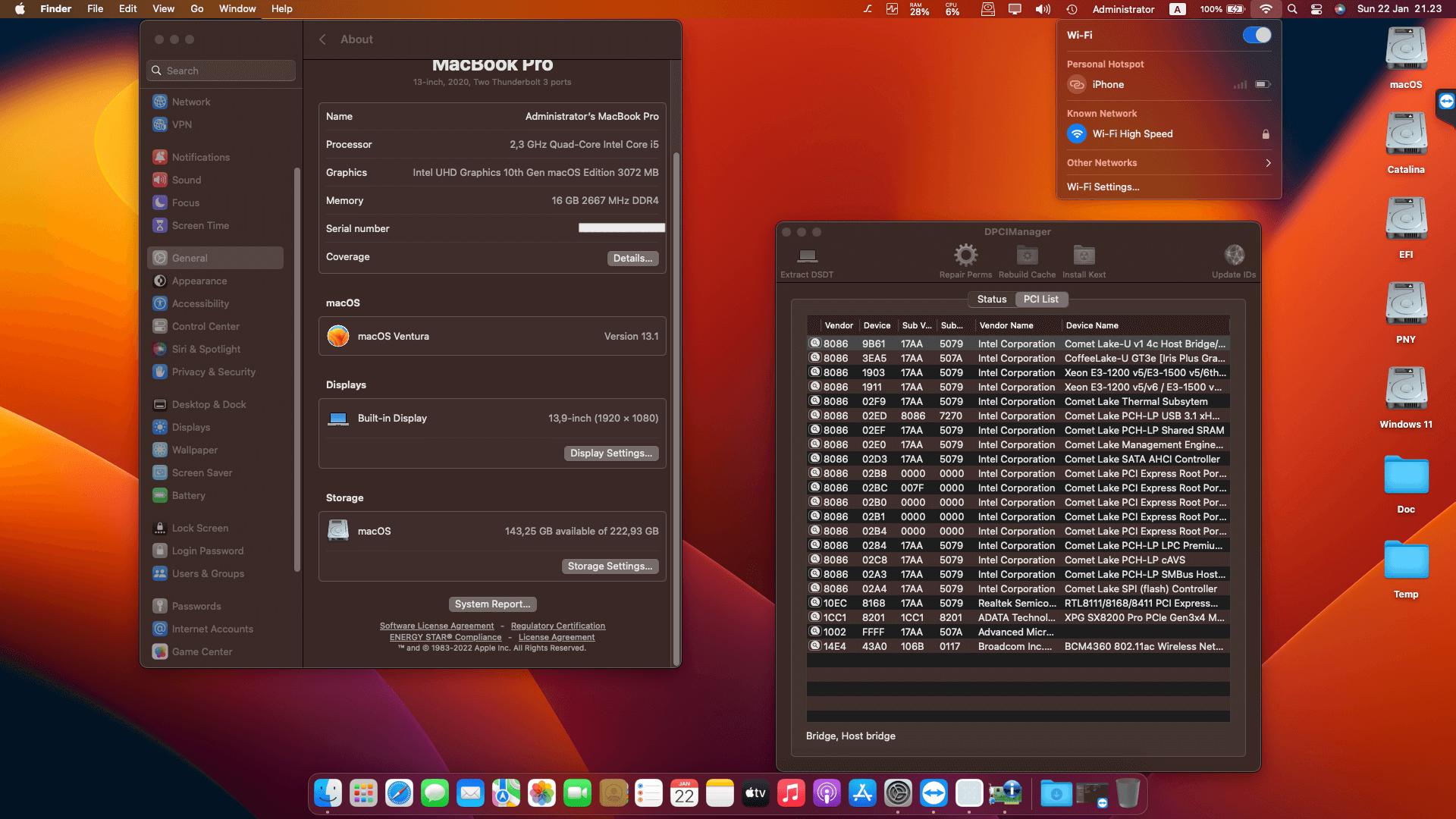Click Repair Perms gear icon

click(x=965, y=255)
